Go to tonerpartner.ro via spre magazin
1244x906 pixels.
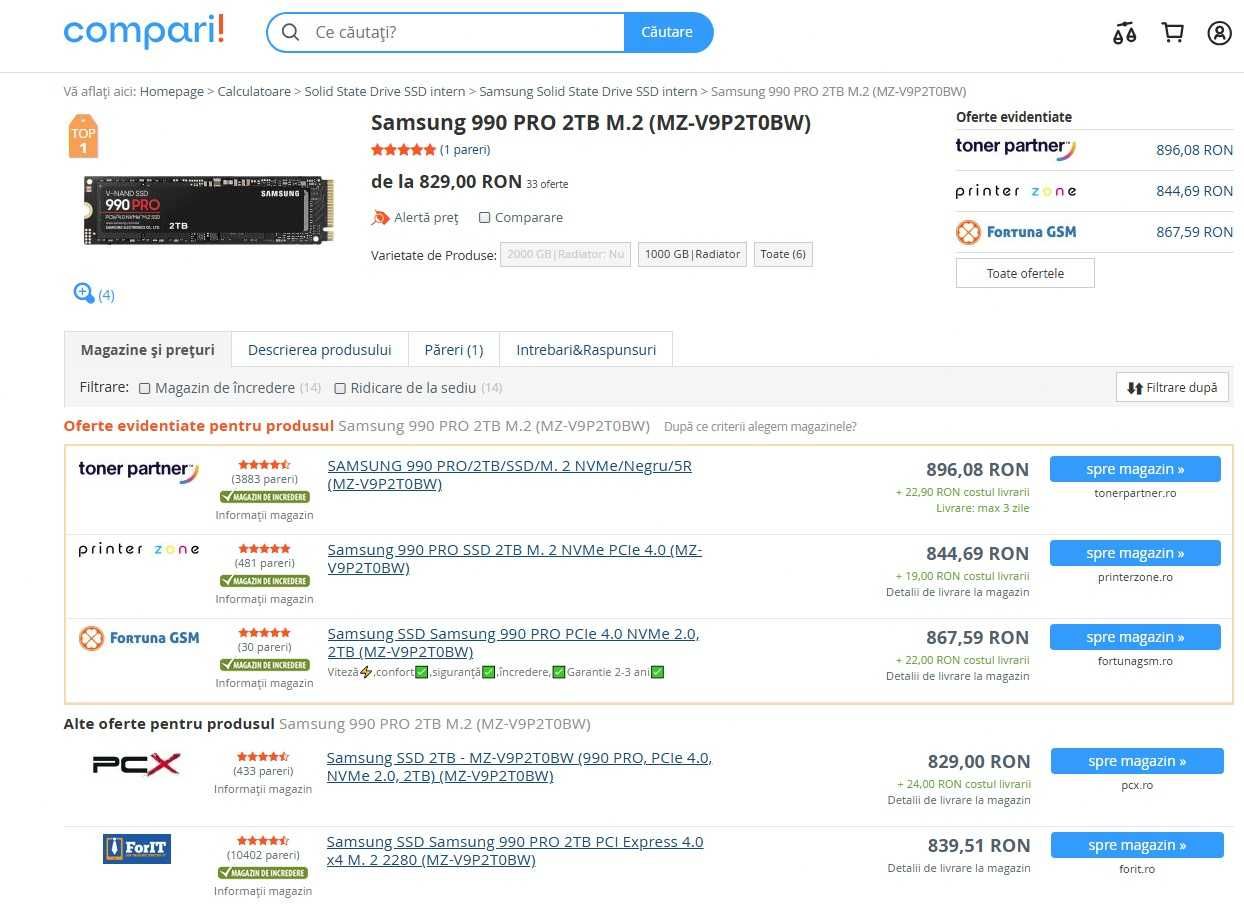pos(1135,469)
